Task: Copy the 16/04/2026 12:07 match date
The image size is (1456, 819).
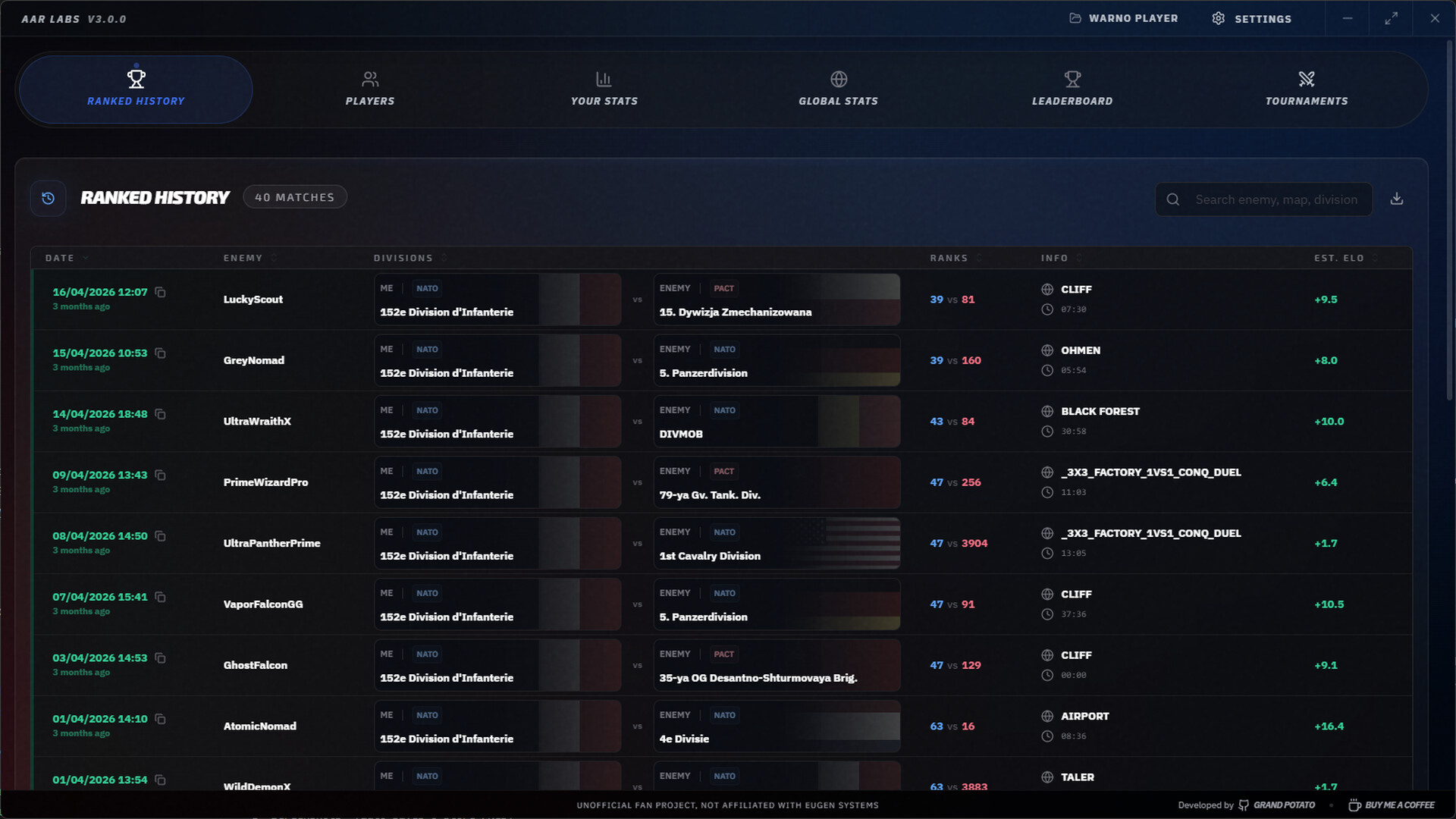Action: tap(160, 292)
